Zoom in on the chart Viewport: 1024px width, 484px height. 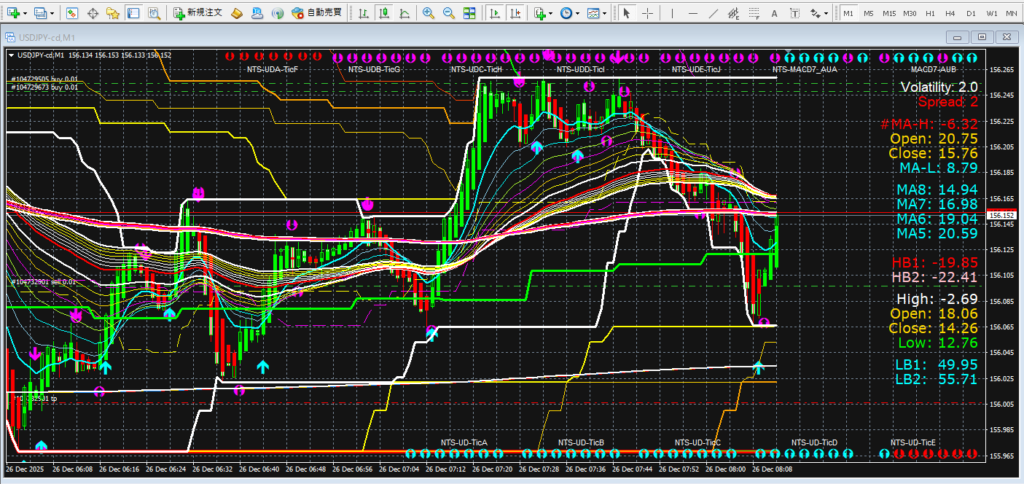[428, 13]
